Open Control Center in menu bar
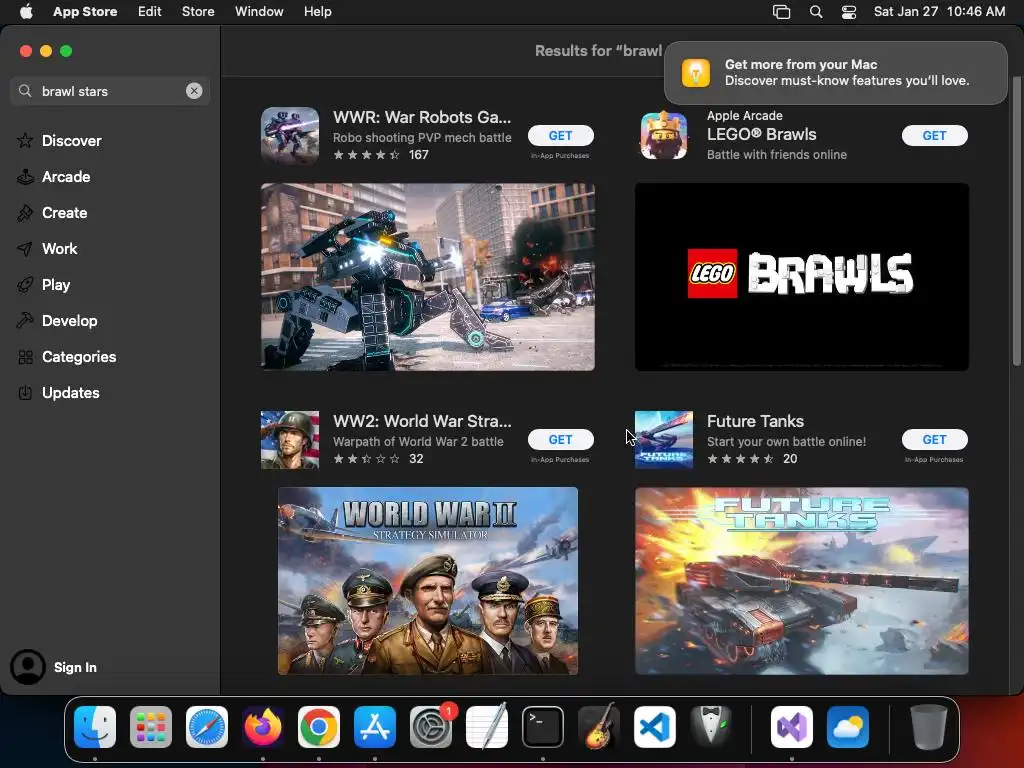 point(849,12)
